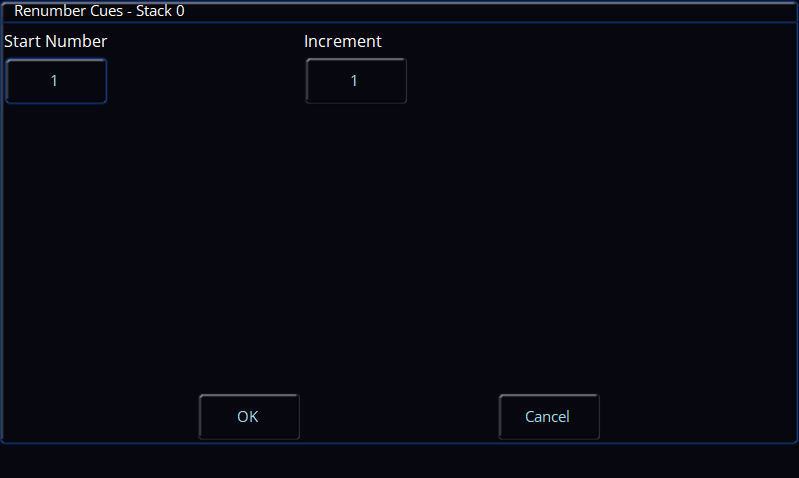Confirm renumbering with OK
Viewport: 799px width, 478px height.
pyautogui.click(x=249, y=416)
